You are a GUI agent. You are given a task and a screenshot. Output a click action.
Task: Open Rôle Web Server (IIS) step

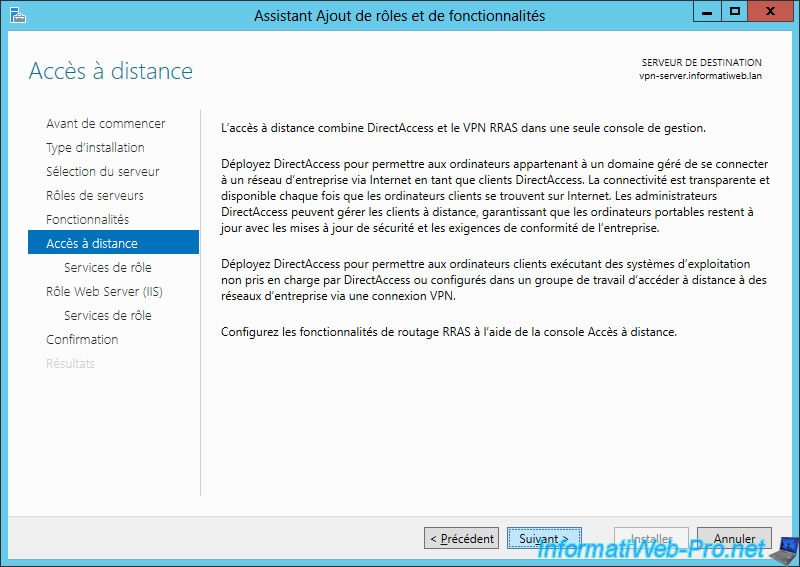[104, 291]
